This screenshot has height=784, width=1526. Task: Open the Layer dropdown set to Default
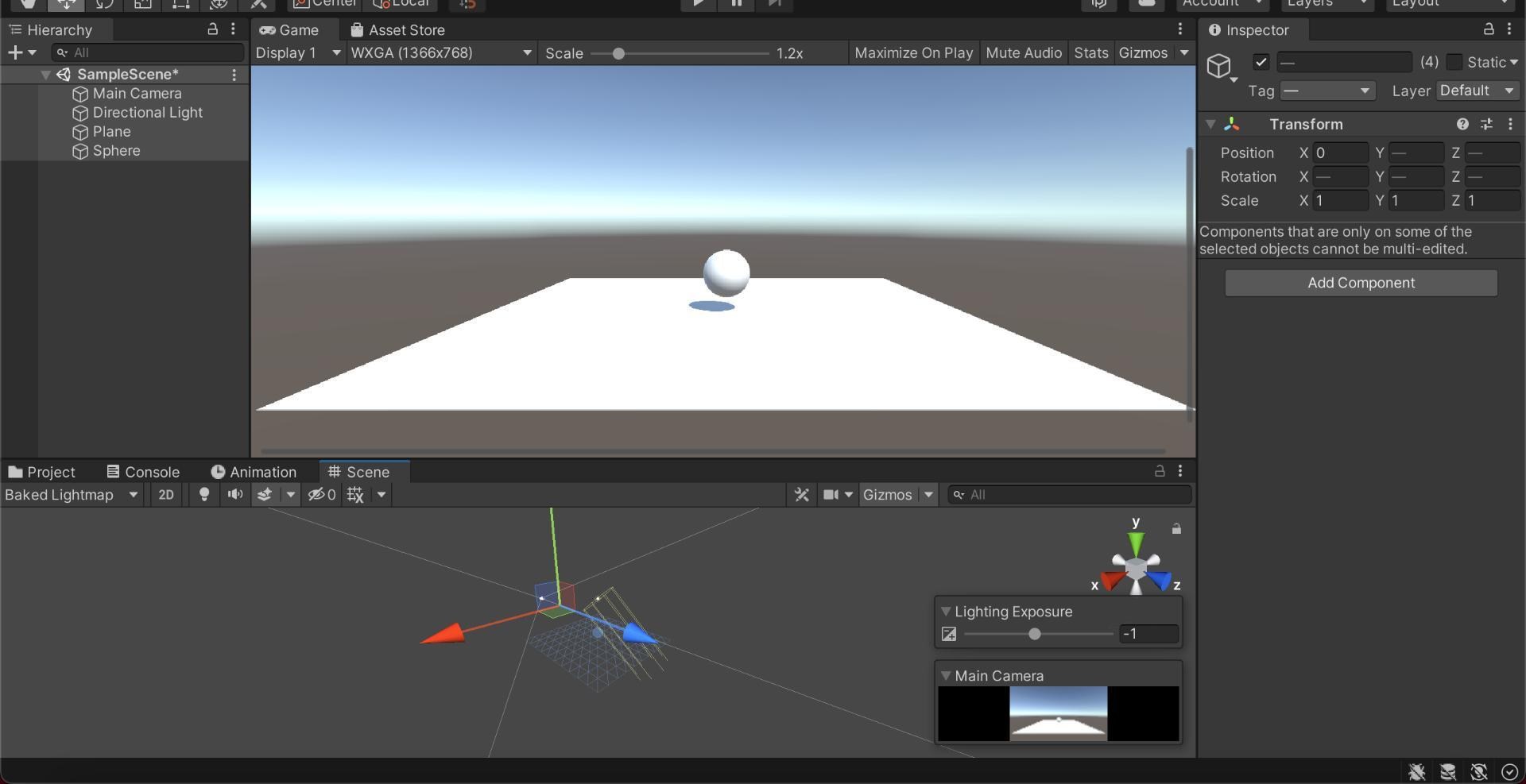coord(1476,91)
